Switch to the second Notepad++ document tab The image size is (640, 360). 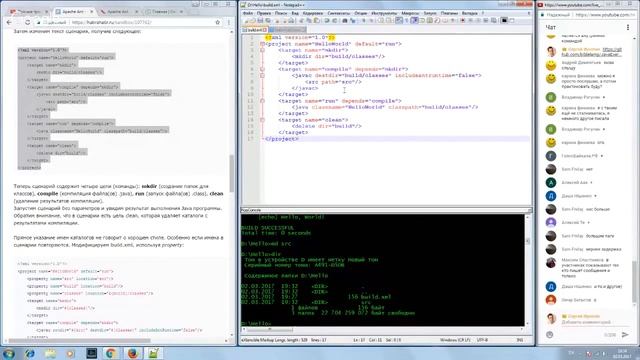(x=287, y=30)
